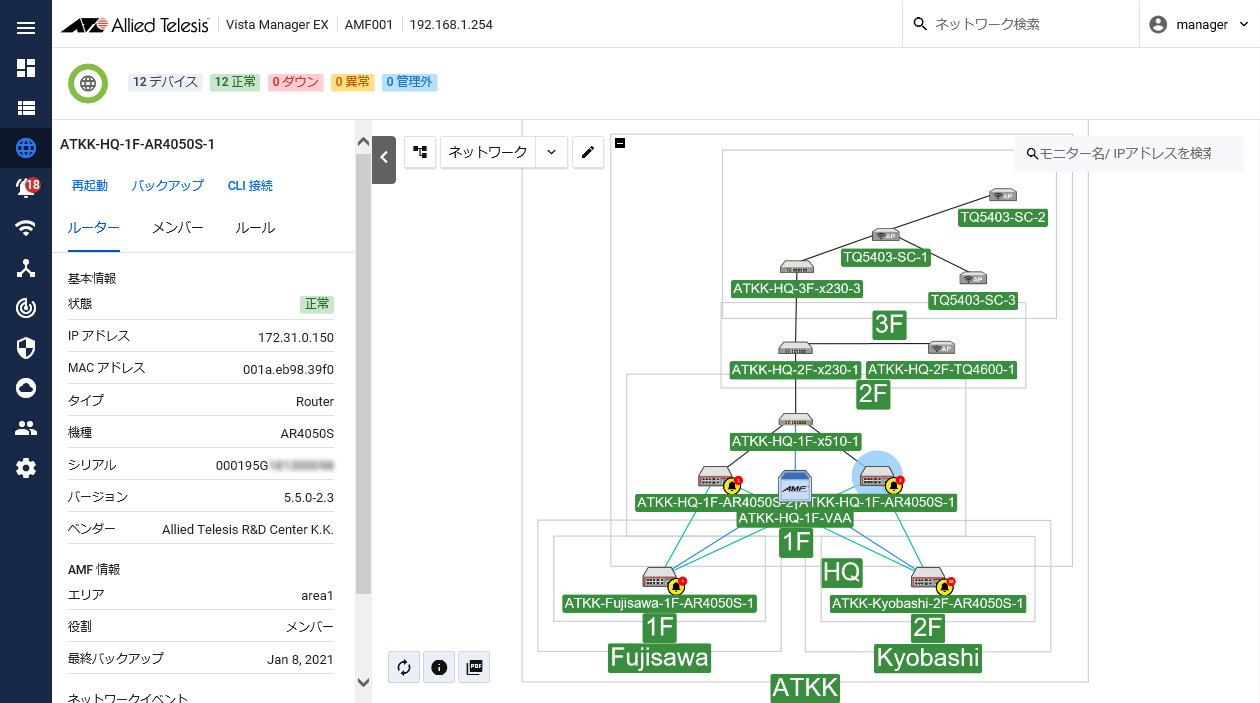Click the pencil edit map icon
The height and width of the screenshot is (703, 1260).
pyautogui.click(x=588, y=152)
